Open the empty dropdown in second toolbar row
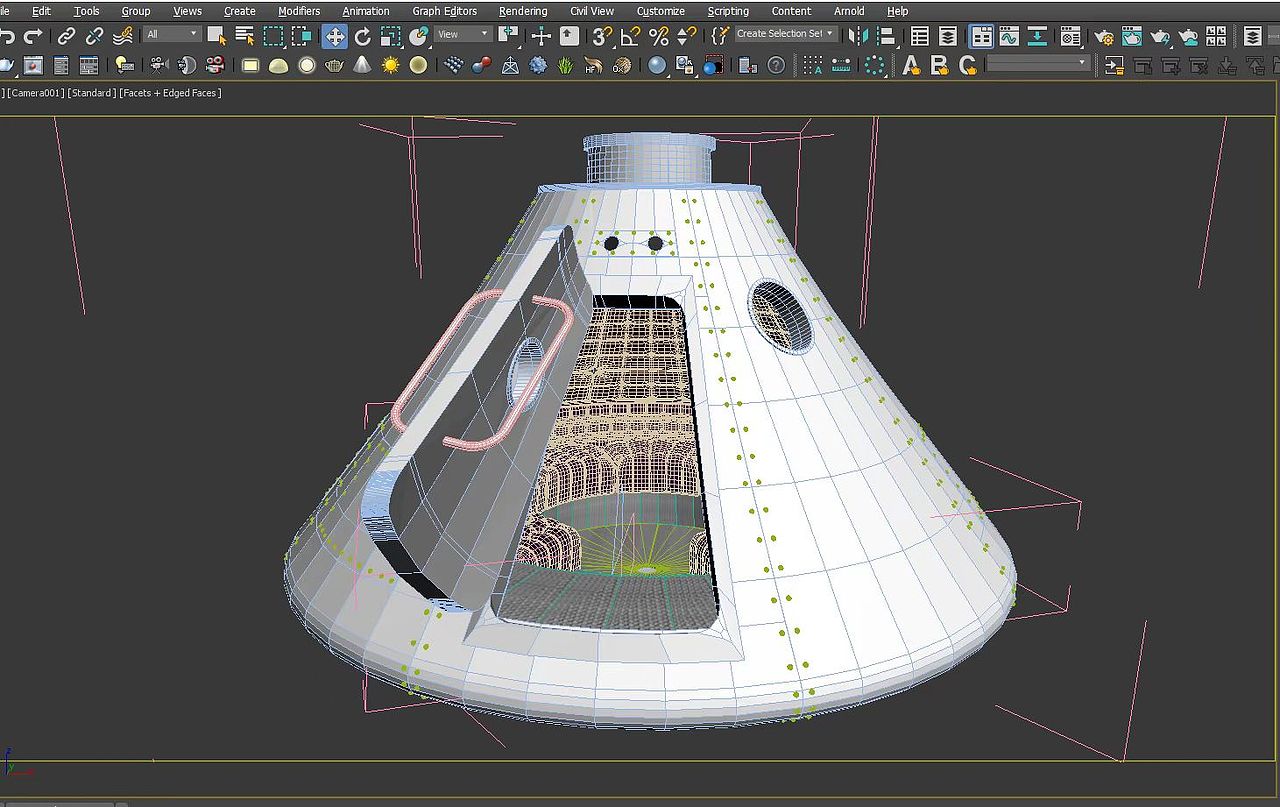This screenshot has width=1280, height=807. coord(1037,63)
